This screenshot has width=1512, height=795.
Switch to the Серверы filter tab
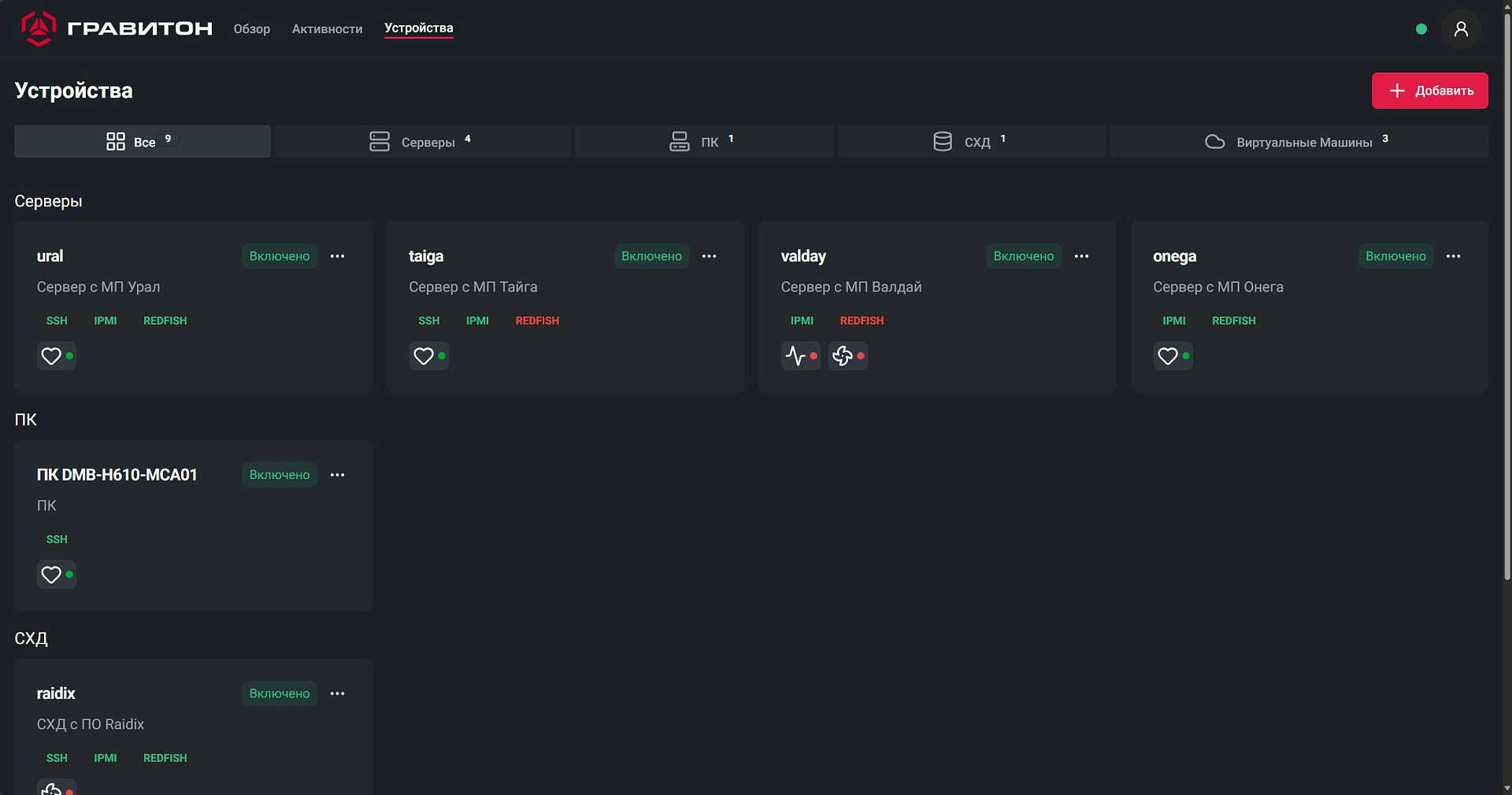coord(422,142)
